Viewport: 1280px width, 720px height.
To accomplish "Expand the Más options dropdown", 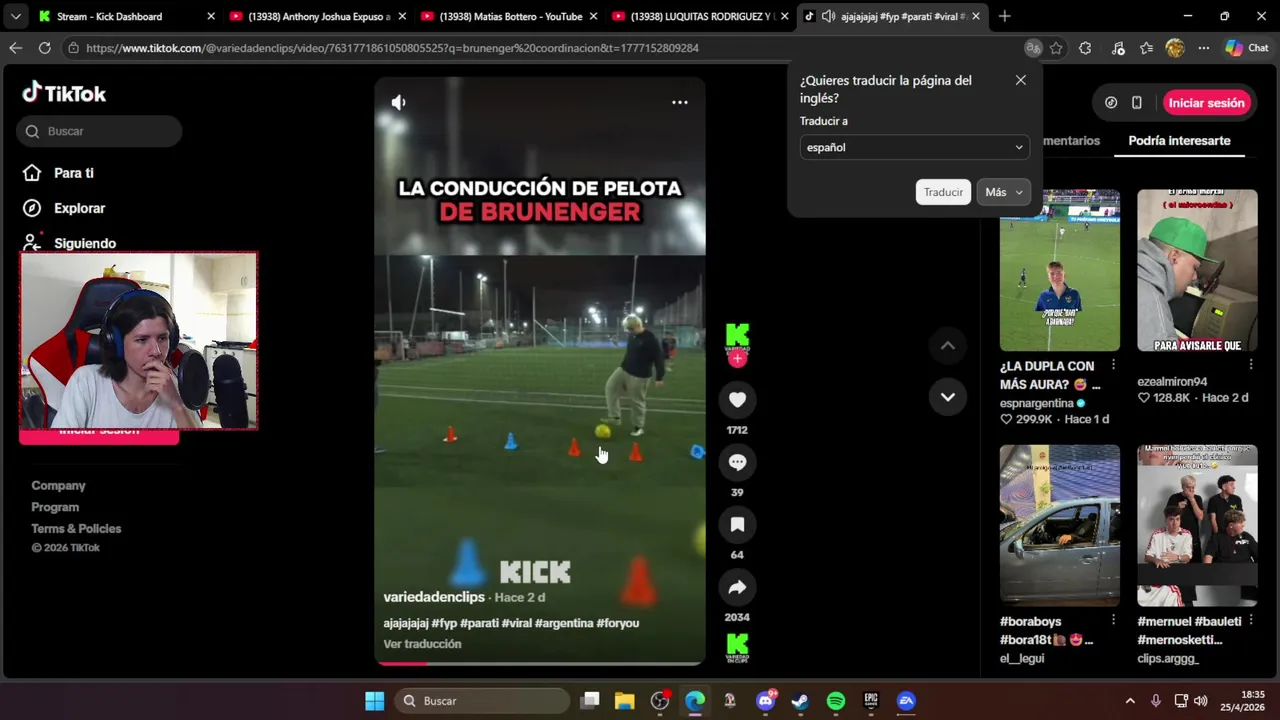I will pos(1003,192).
